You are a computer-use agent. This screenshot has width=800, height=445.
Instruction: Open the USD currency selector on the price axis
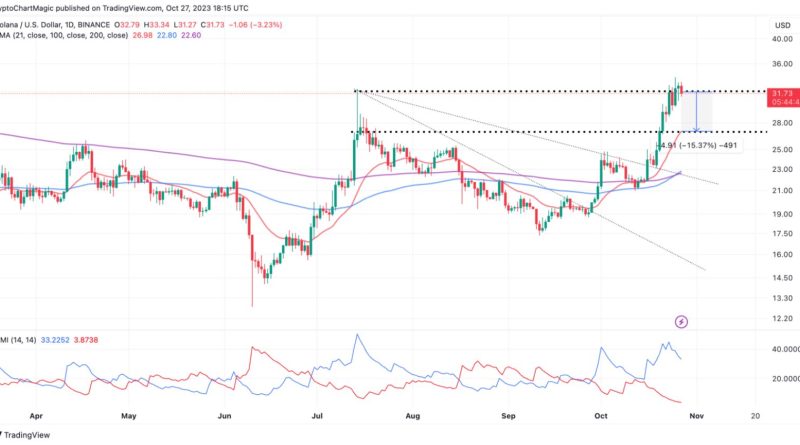click(783, 25)
